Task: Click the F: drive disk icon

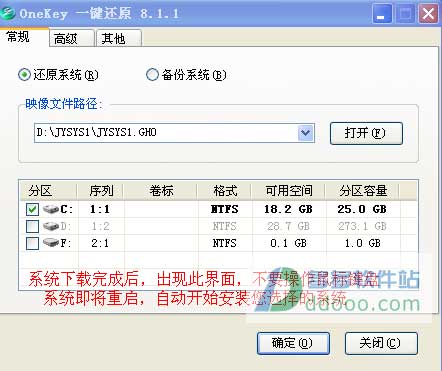Action: pyautogui.click(x=51, y=243)
